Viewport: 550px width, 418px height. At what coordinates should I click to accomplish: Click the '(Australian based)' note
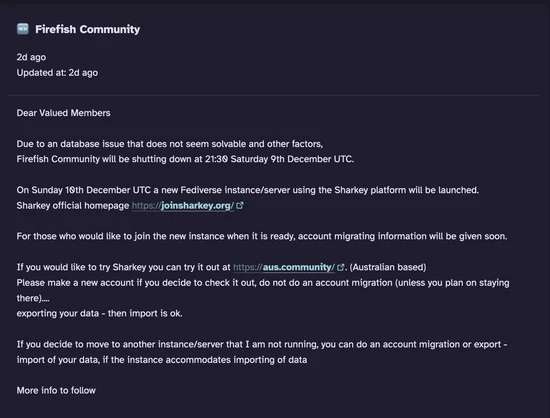[388, 267]
